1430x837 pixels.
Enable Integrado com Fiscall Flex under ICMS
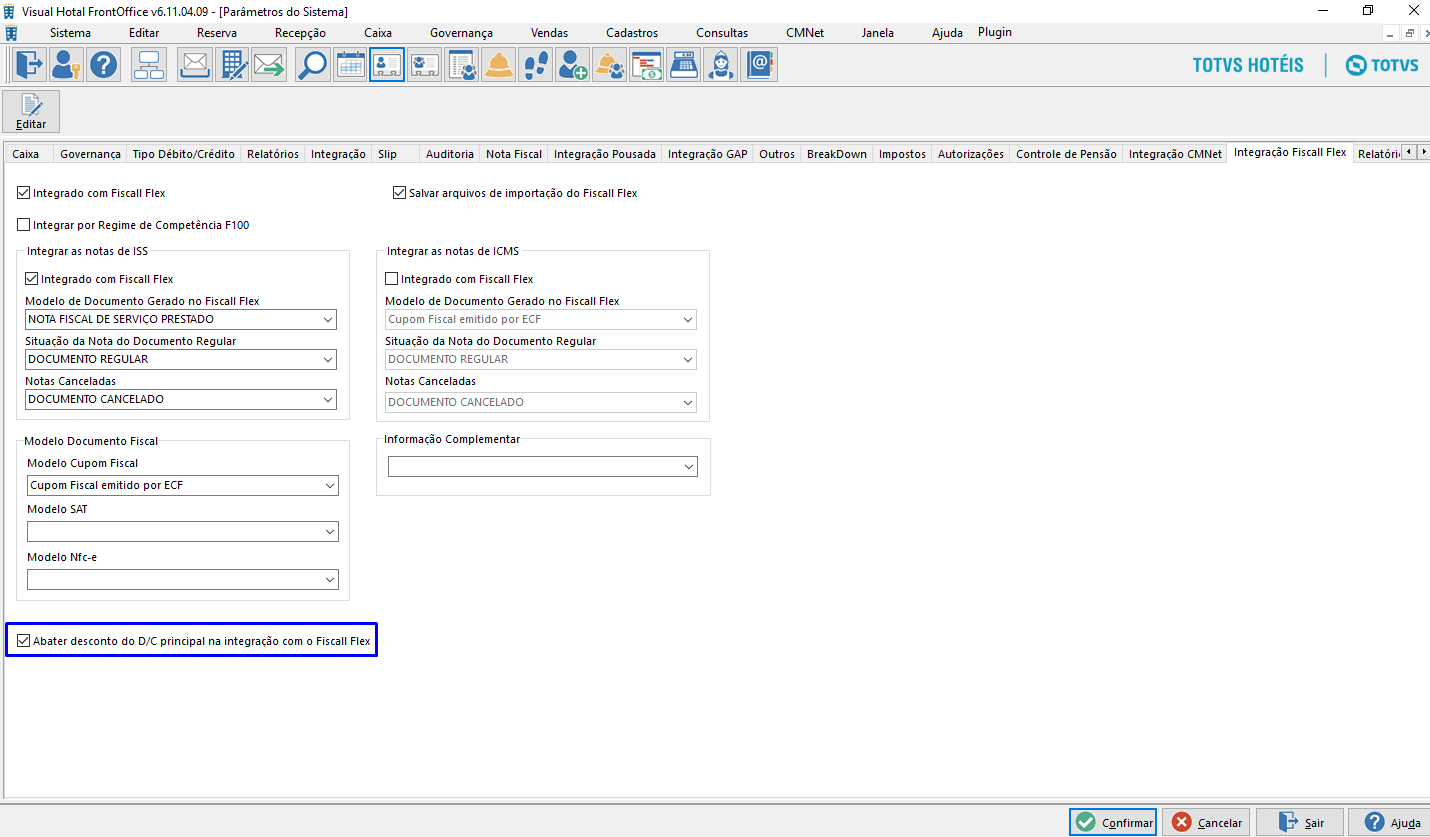(392, 279)
